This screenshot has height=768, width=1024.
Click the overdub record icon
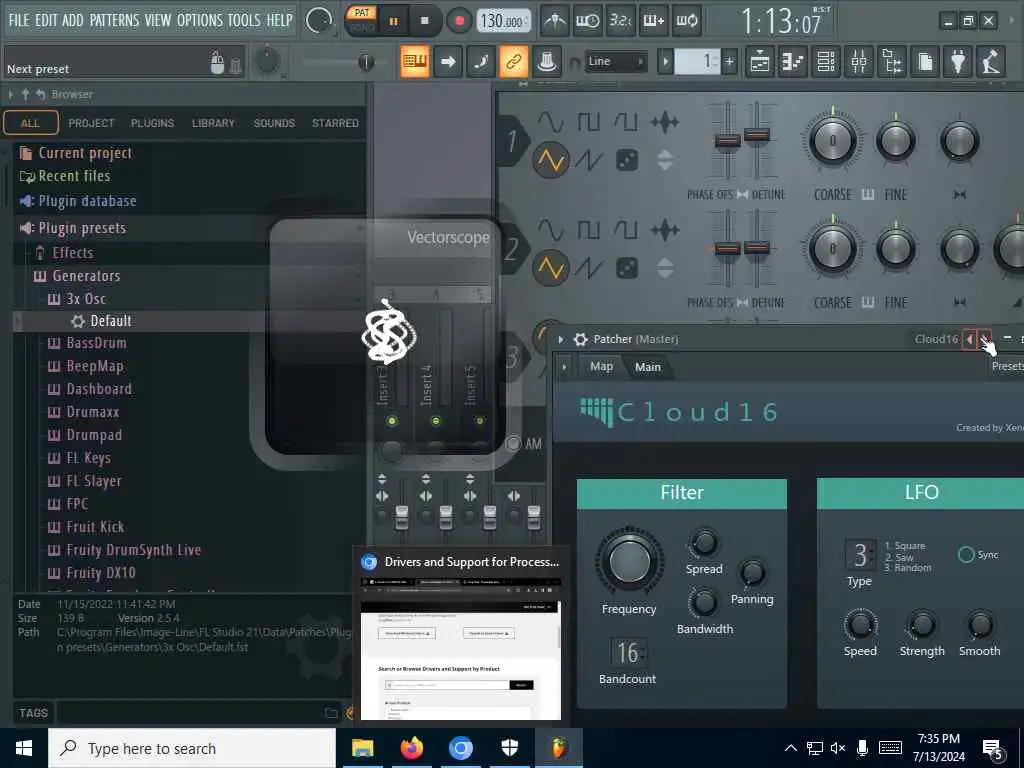coord(654,21)
